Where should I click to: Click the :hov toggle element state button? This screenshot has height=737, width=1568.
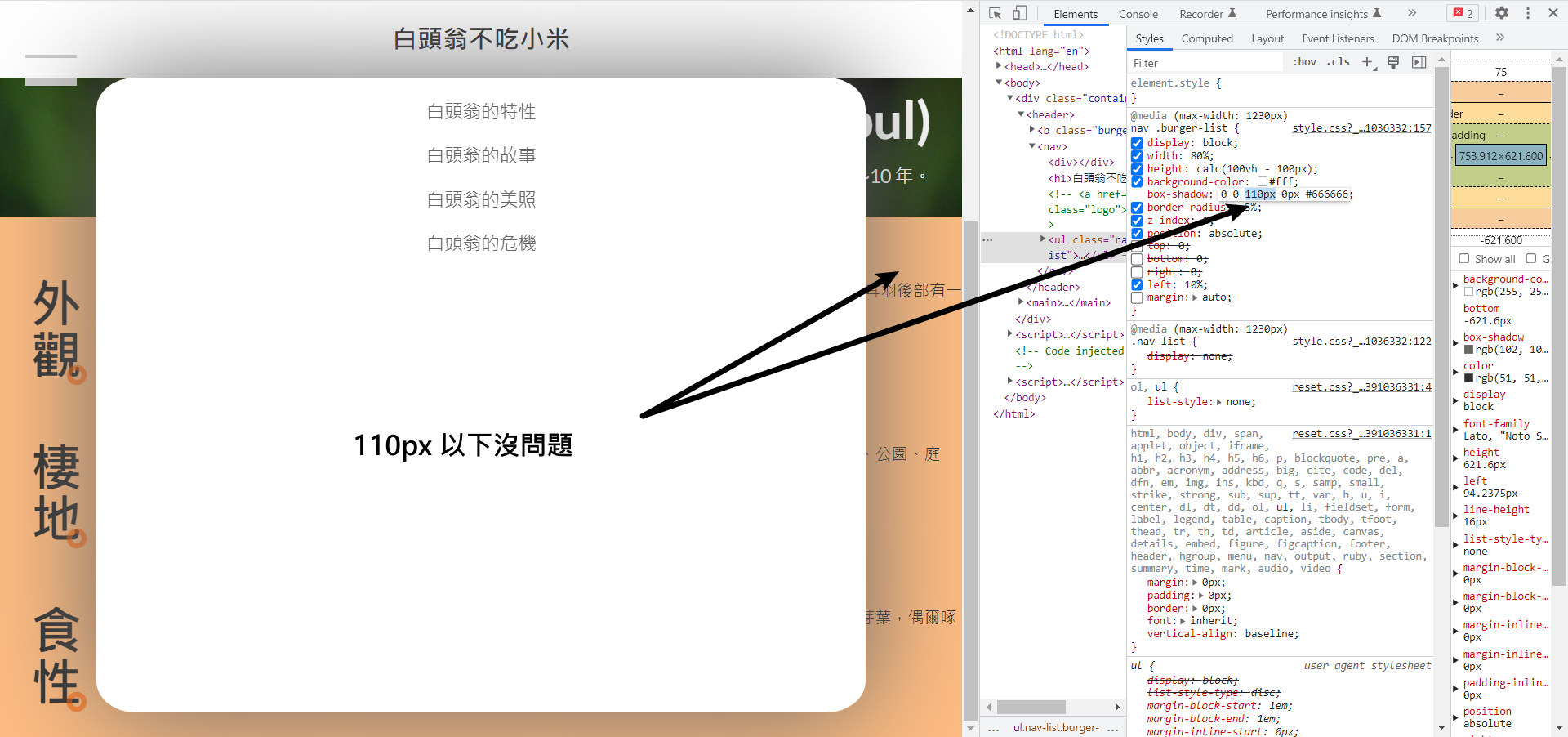[1305, 62]
